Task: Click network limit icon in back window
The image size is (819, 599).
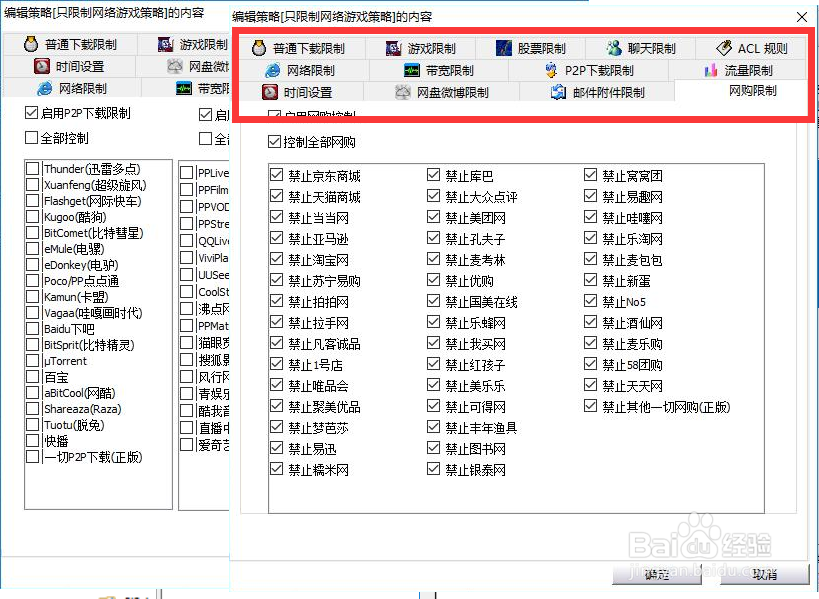Action: pyautogui.click(x=45, y=88)
